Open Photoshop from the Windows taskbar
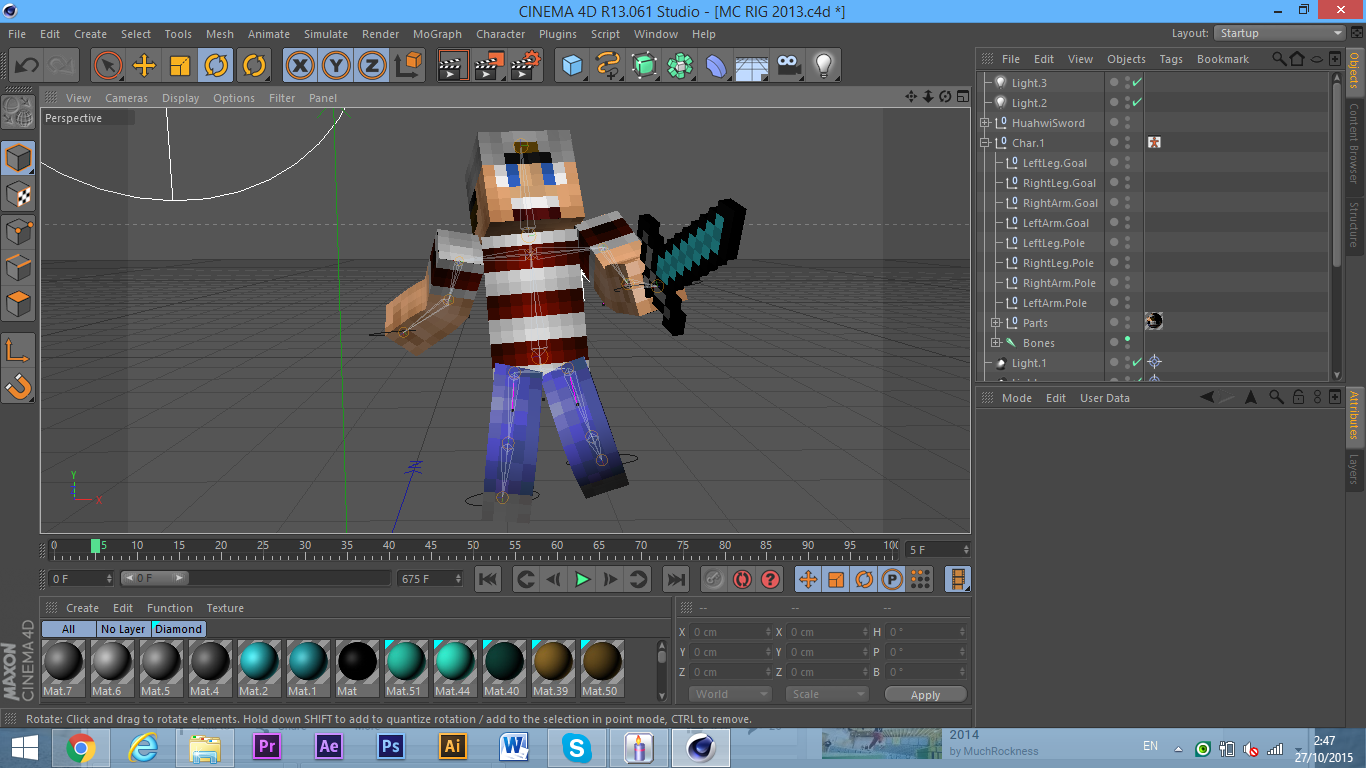This screenshot has width=1366, height=768. tap(391, 746)
